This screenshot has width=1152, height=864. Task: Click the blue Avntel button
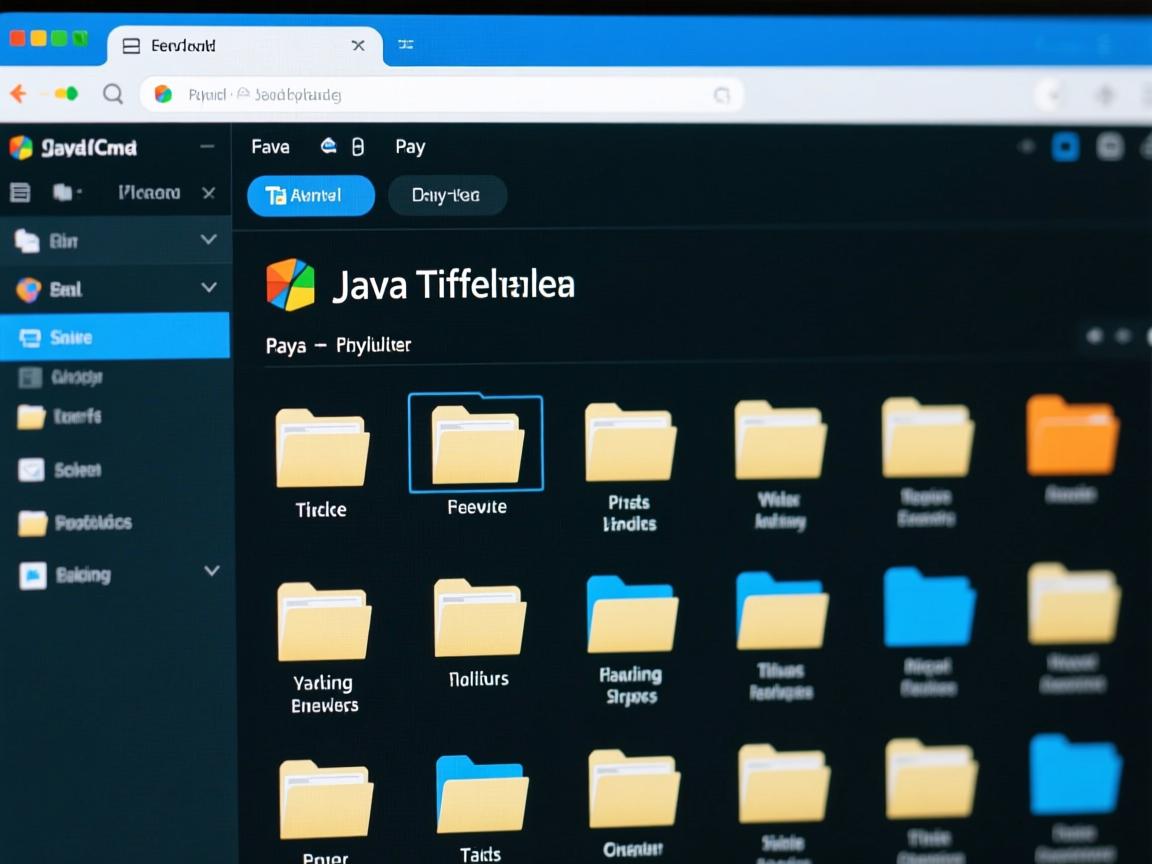(x=310, y=195)
